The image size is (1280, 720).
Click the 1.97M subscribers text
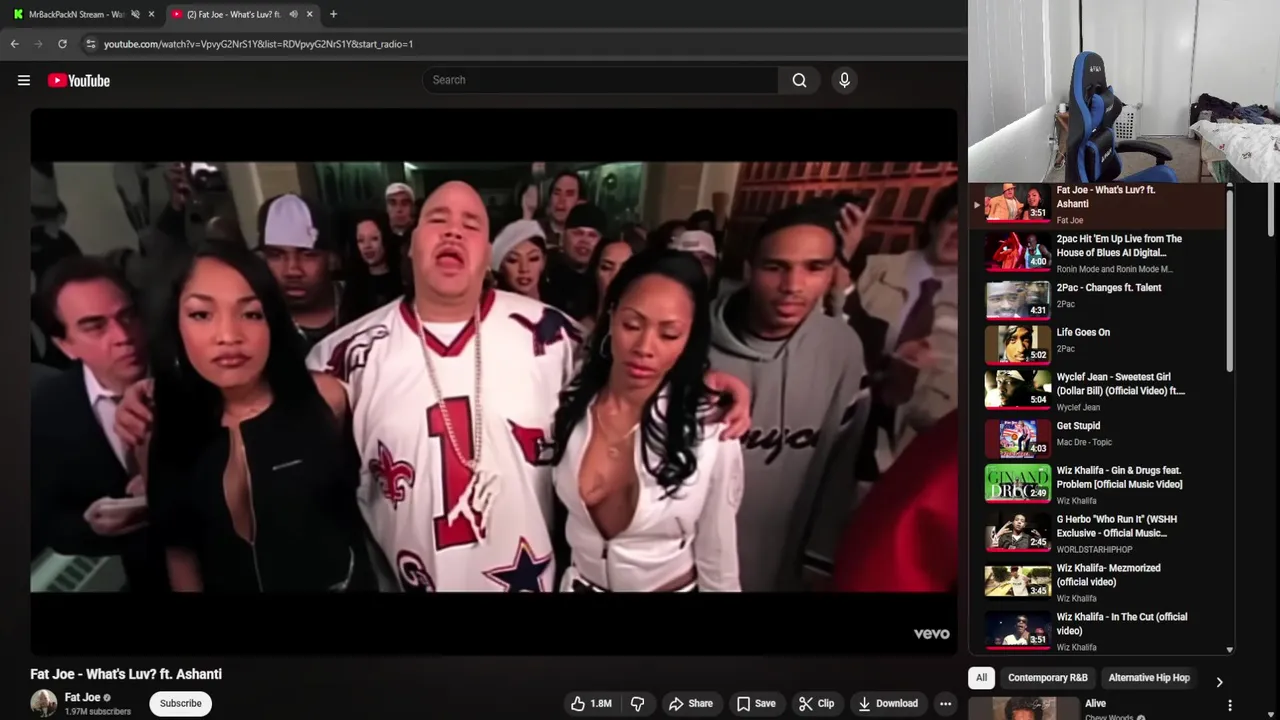pyautogui.click(x=98, y=712)
